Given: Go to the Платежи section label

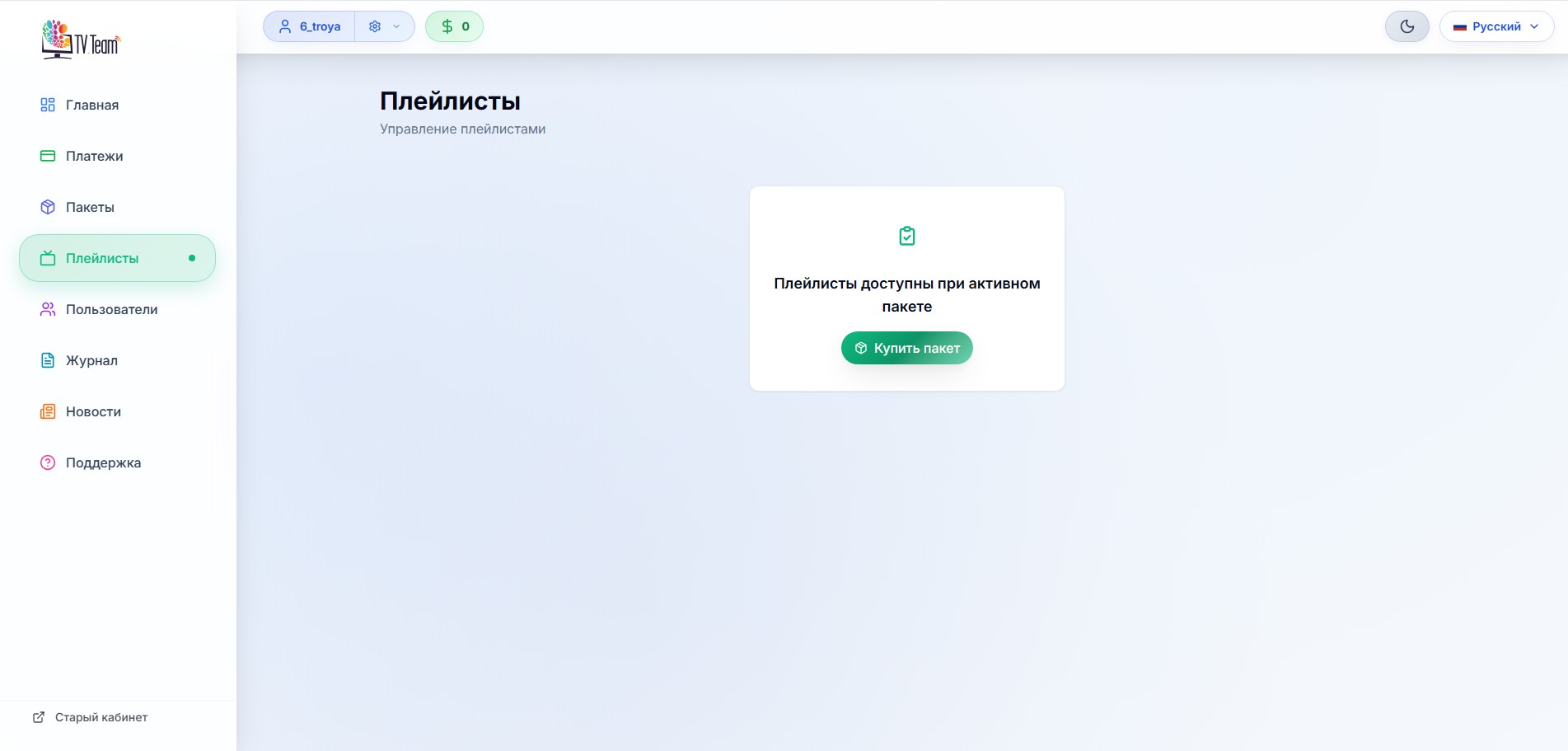Looking at the screenshot, I should click(x=95, y=156).
